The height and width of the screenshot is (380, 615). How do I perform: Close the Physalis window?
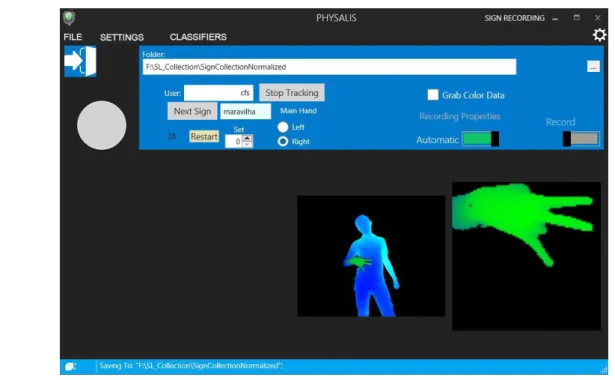click(x=597, y=18)
